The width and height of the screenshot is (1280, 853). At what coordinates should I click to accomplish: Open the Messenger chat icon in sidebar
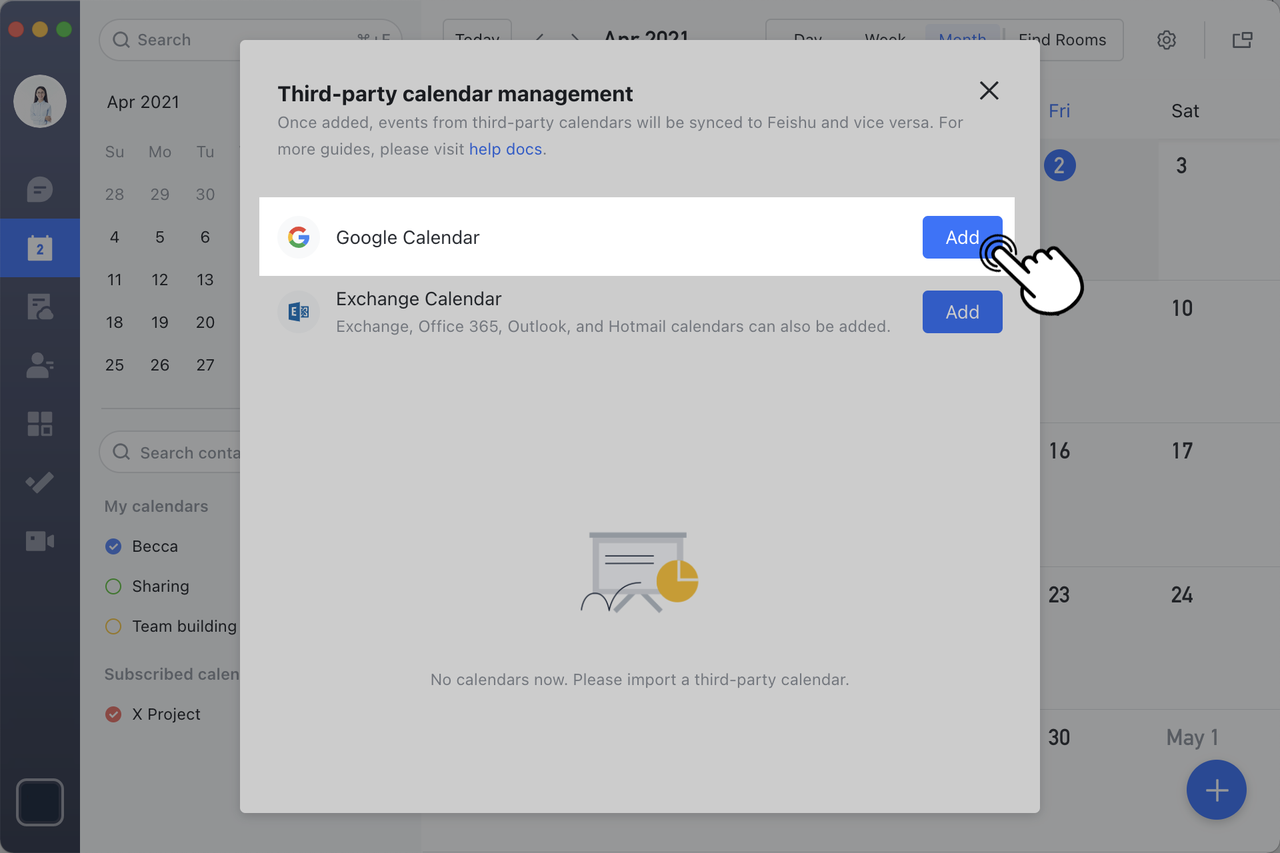(40, 189)
